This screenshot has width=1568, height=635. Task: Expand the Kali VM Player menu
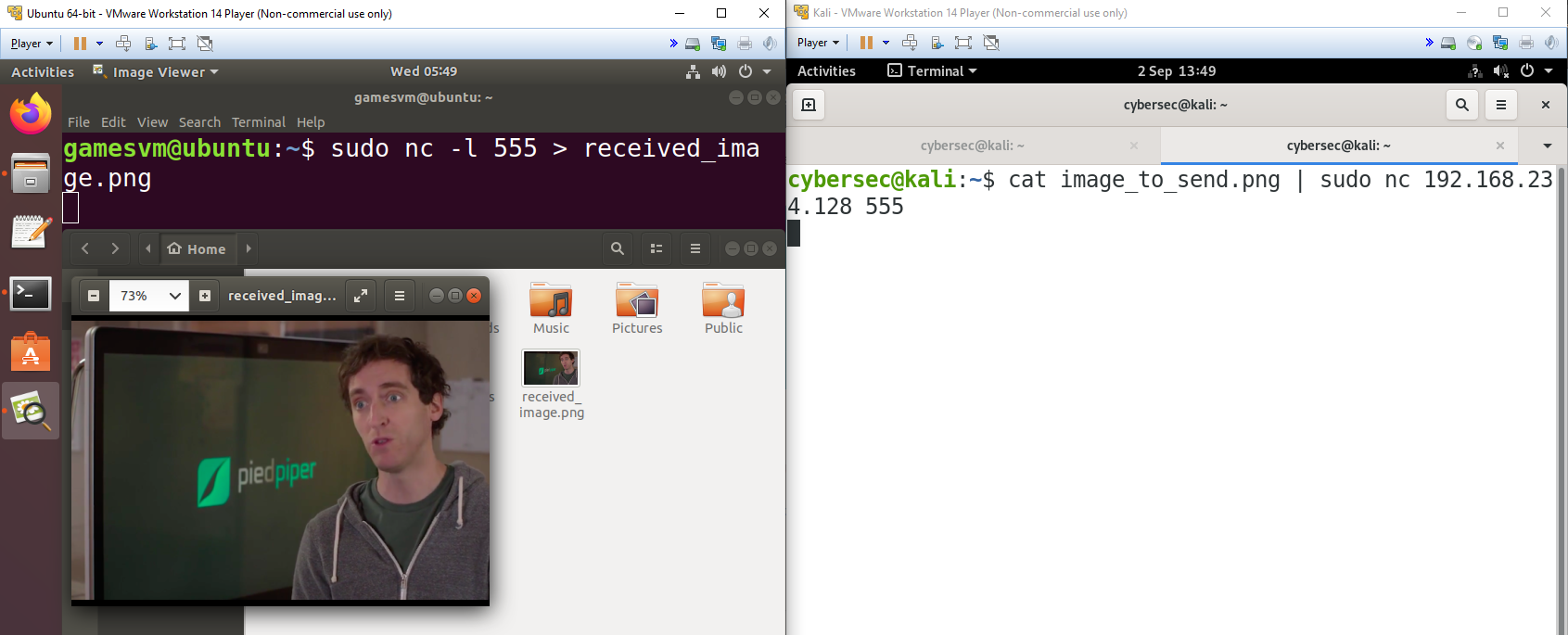(818, 43)
